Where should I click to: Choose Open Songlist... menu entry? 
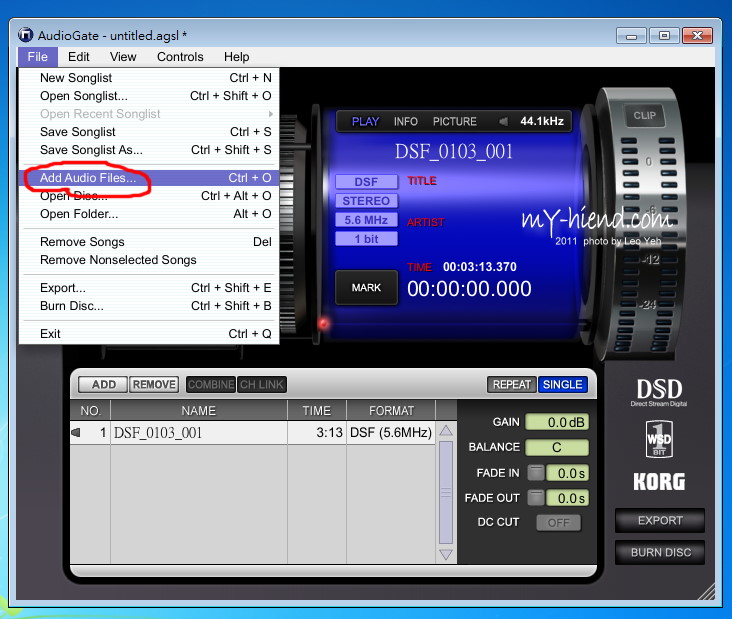click(149, 96)
